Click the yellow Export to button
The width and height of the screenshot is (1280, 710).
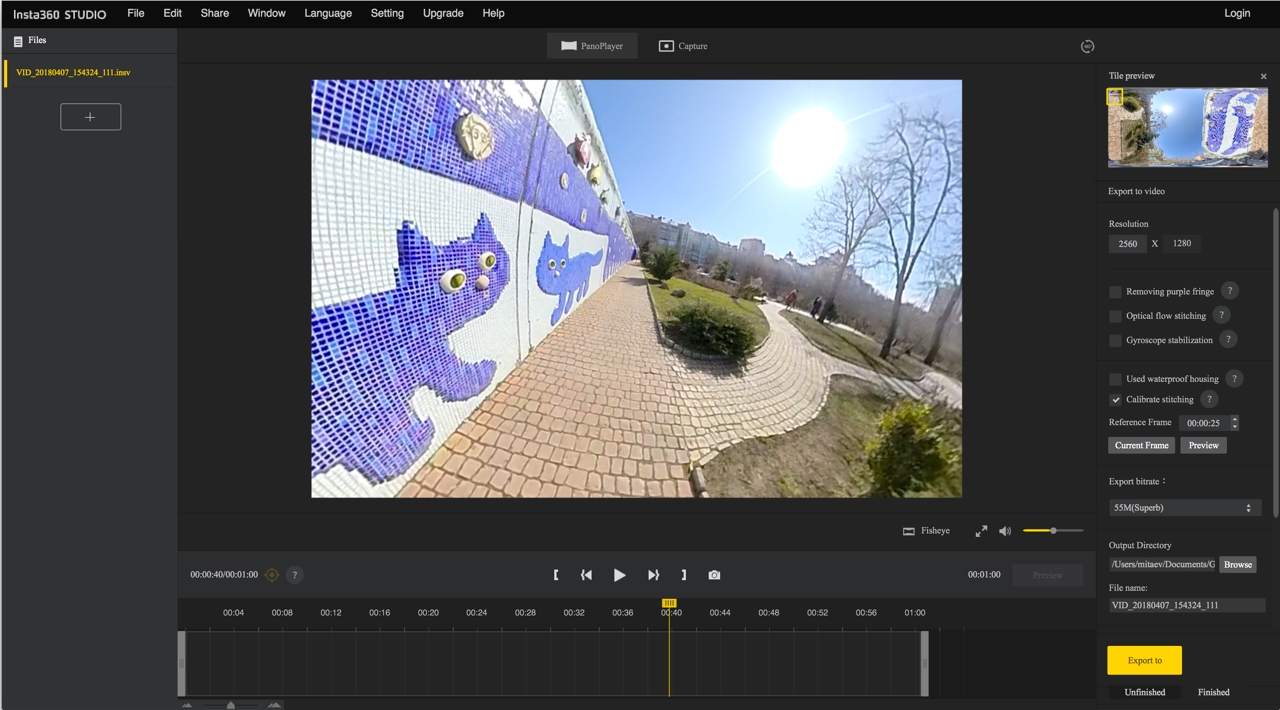click(1144, 660)
